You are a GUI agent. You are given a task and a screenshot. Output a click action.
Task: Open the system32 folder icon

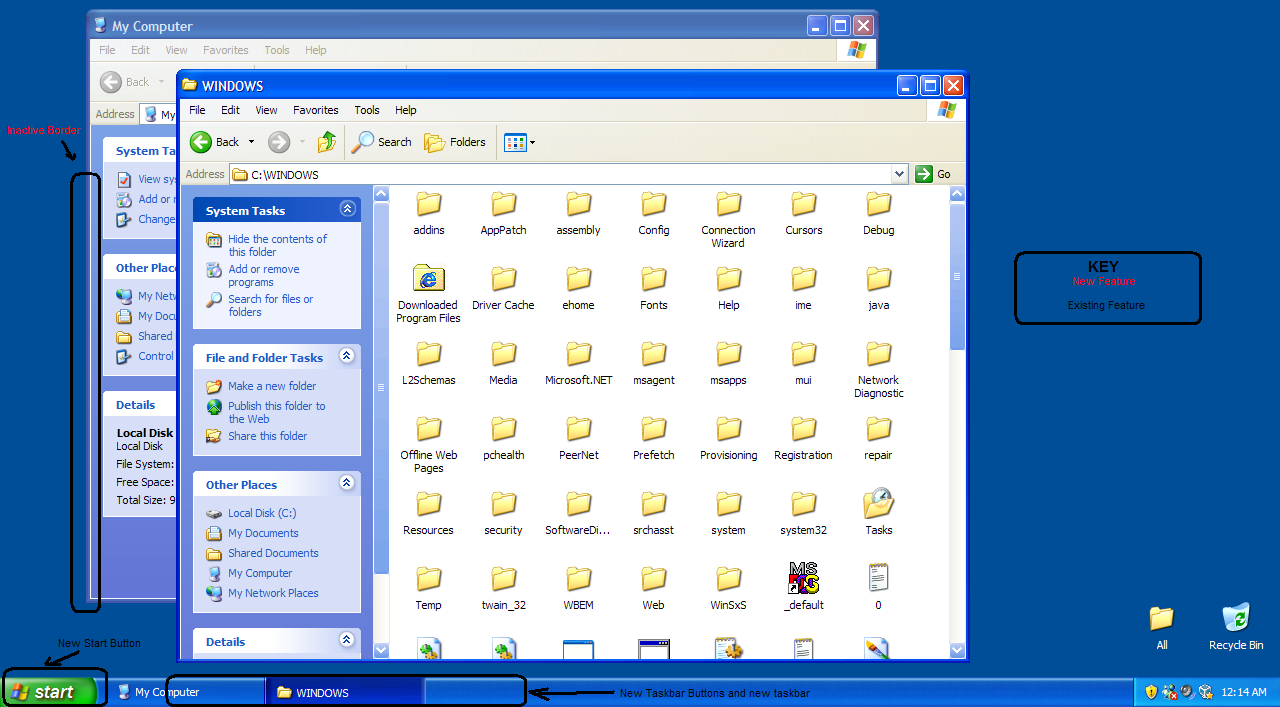point(803,504)
